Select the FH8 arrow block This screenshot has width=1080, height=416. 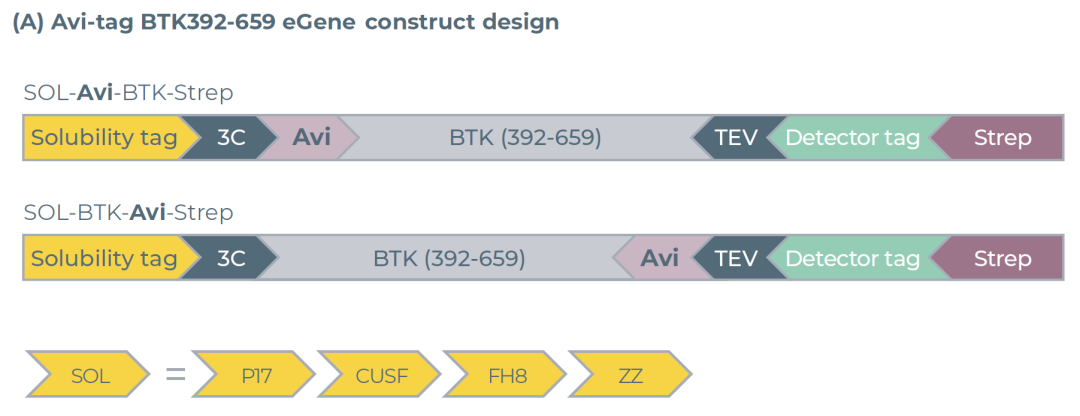click(x=505, y=376)
